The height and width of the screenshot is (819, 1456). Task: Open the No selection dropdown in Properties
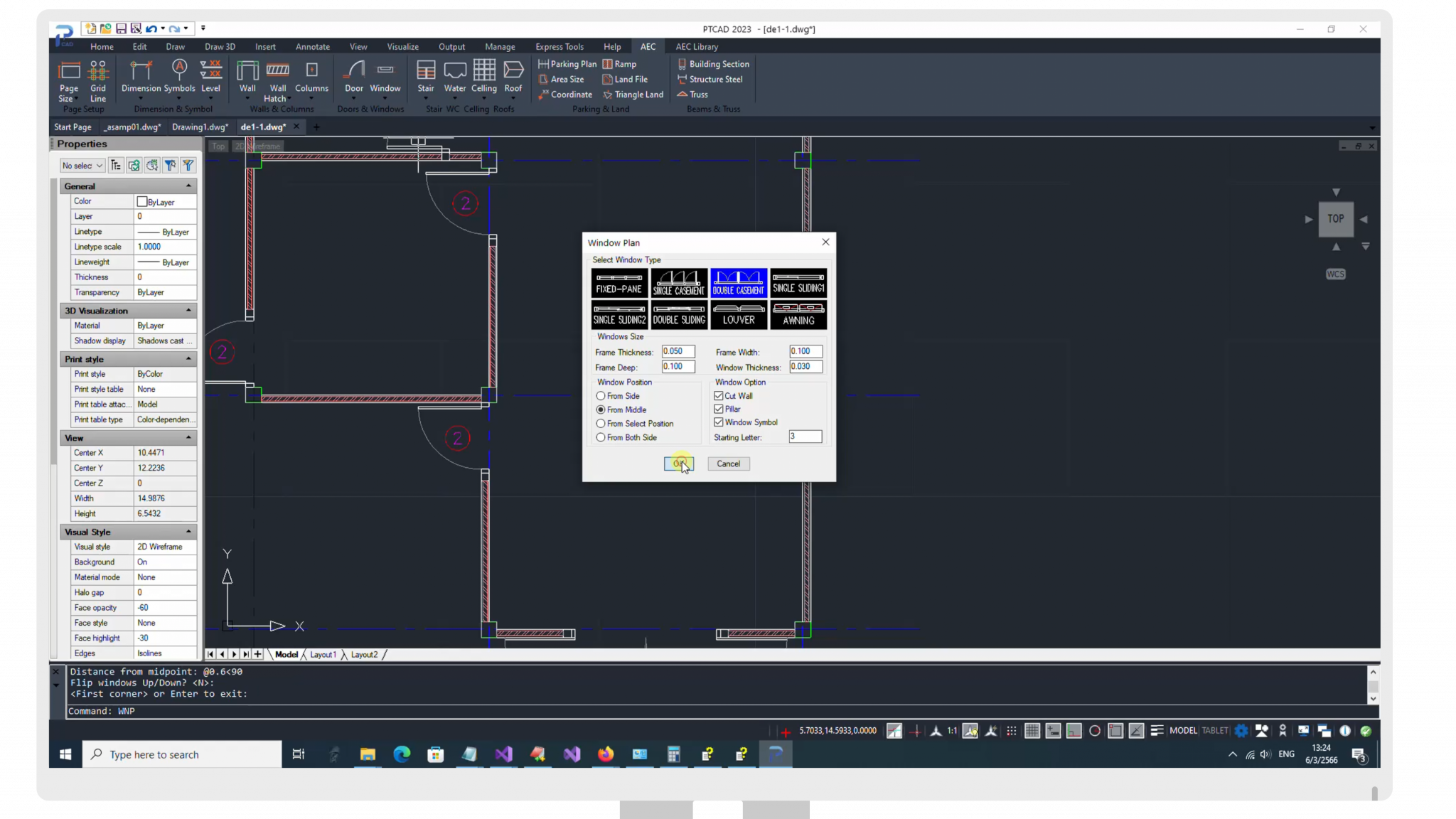pyautogui.click(x=82, y=166)
